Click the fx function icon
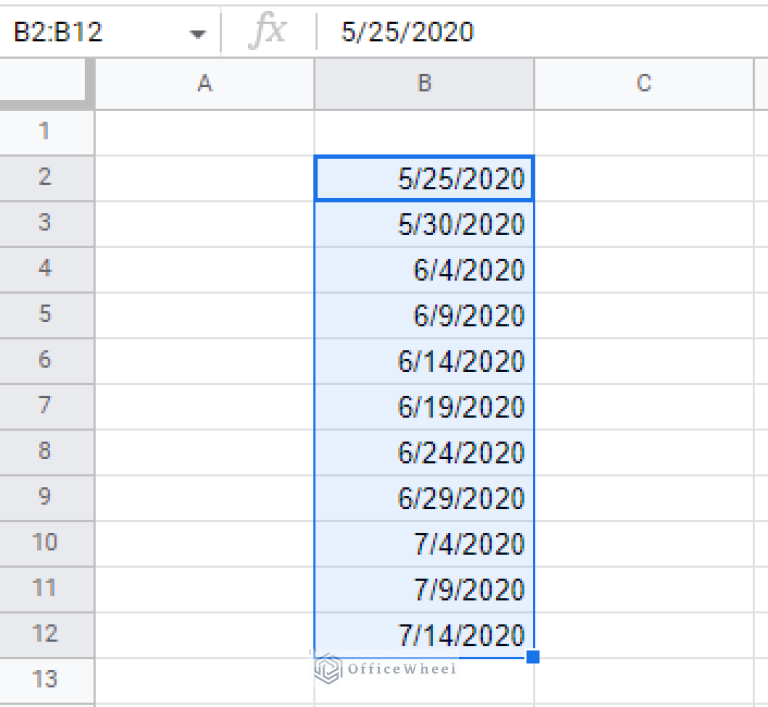Viewport: 768px width, 707px height. point(267,32)
